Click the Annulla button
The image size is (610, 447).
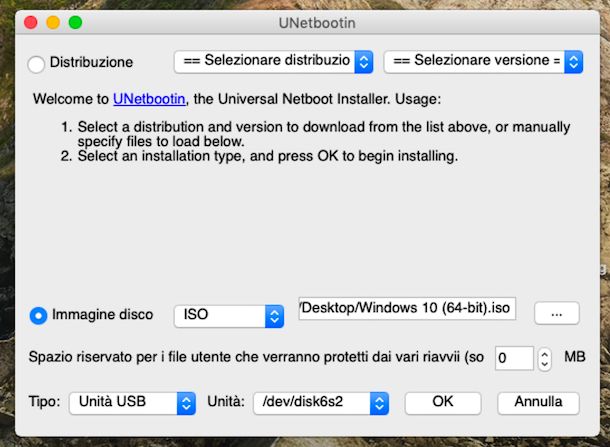538,403
